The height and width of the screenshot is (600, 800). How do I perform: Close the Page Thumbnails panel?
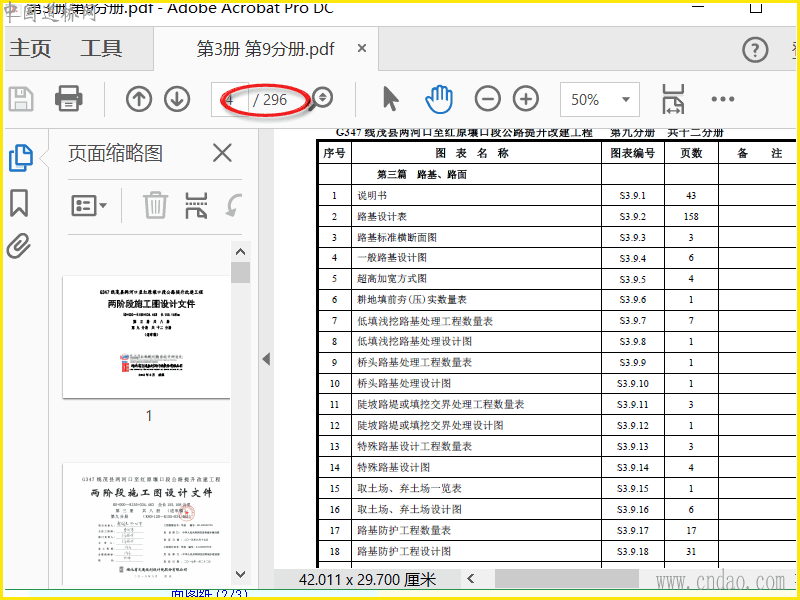pyautogui.click(x=222, y=153)
